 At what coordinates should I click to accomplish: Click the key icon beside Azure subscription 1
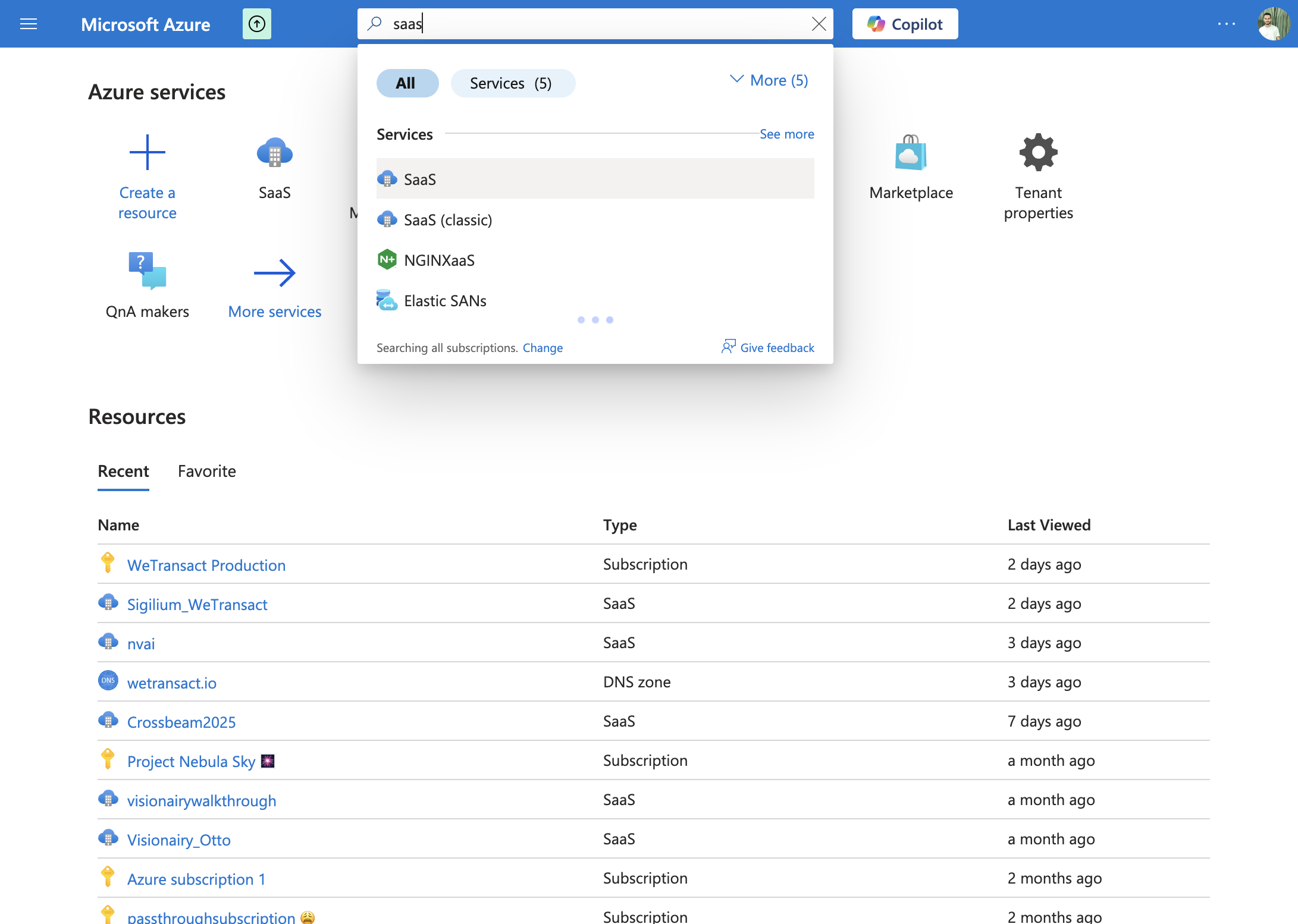click(x=108, y=876)
